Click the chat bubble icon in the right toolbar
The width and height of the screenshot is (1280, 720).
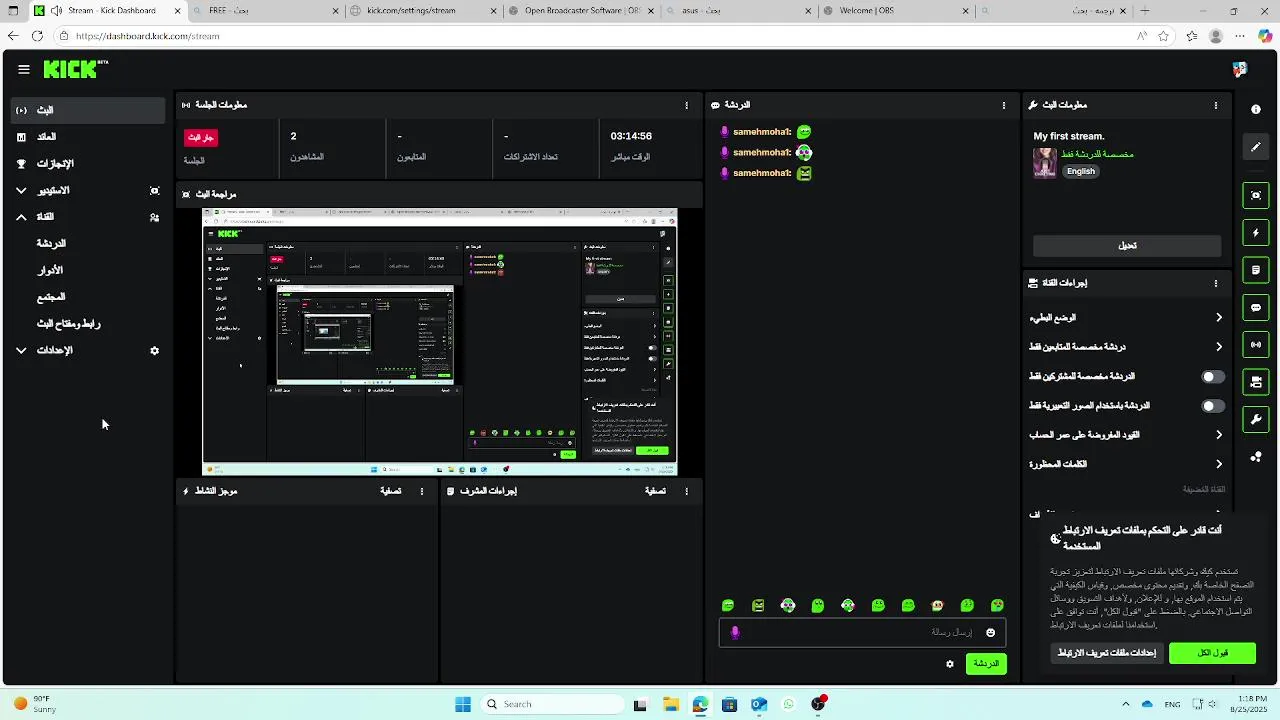coord(1256,307)
